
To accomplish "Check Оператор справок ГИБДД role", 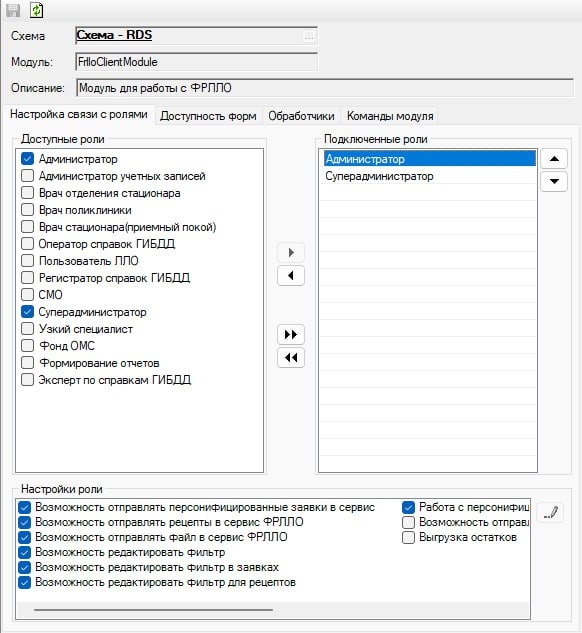I will coord(27,243).
